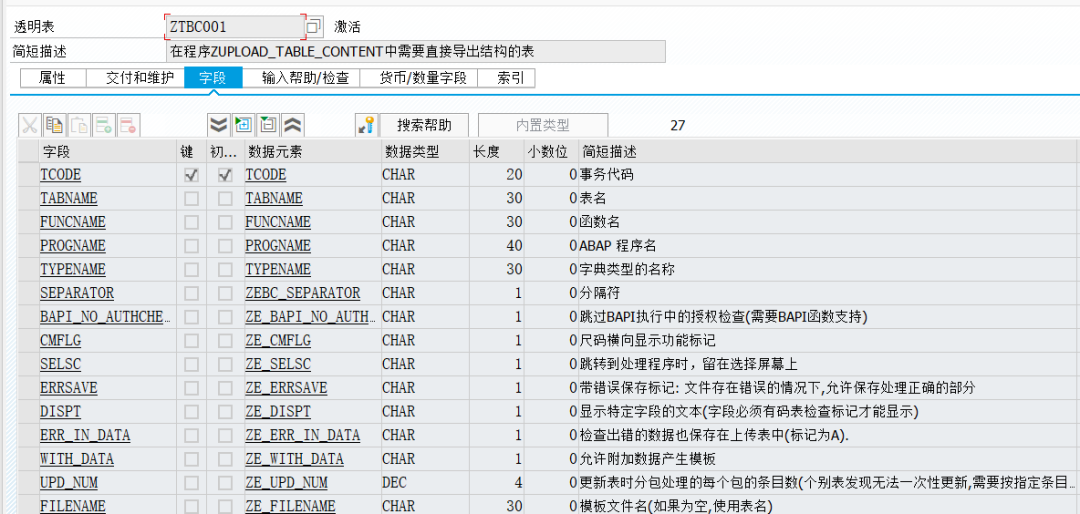Click the description ABAP 程序名
The width and height of the screenshot is (1080, 514).
[x=619, y=246]
